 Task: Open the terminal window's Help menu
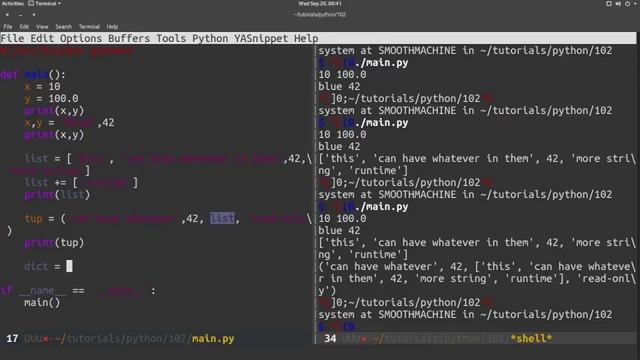point(112,27)
